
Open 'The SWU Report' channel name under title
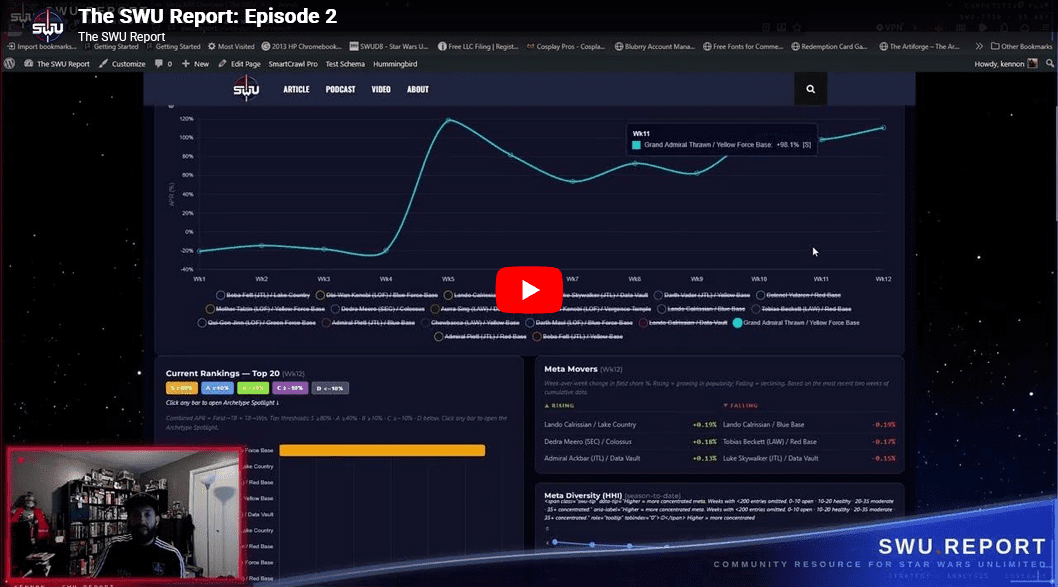click(121, 36)
